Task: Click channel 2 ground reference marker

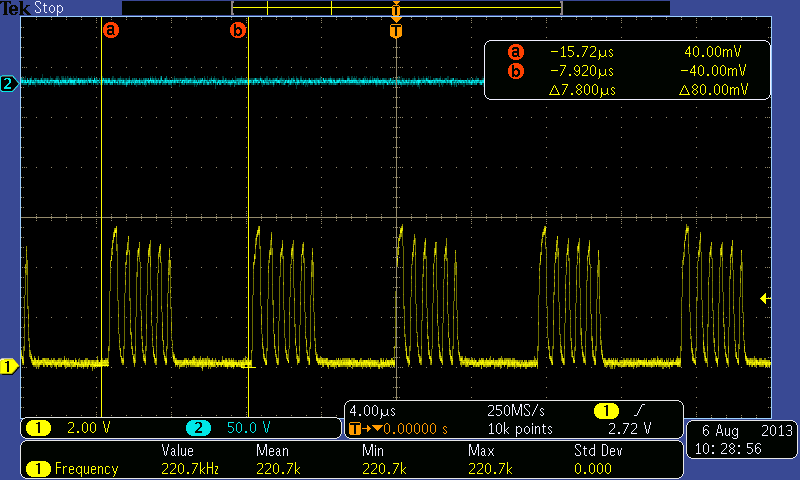Action: 9,83
